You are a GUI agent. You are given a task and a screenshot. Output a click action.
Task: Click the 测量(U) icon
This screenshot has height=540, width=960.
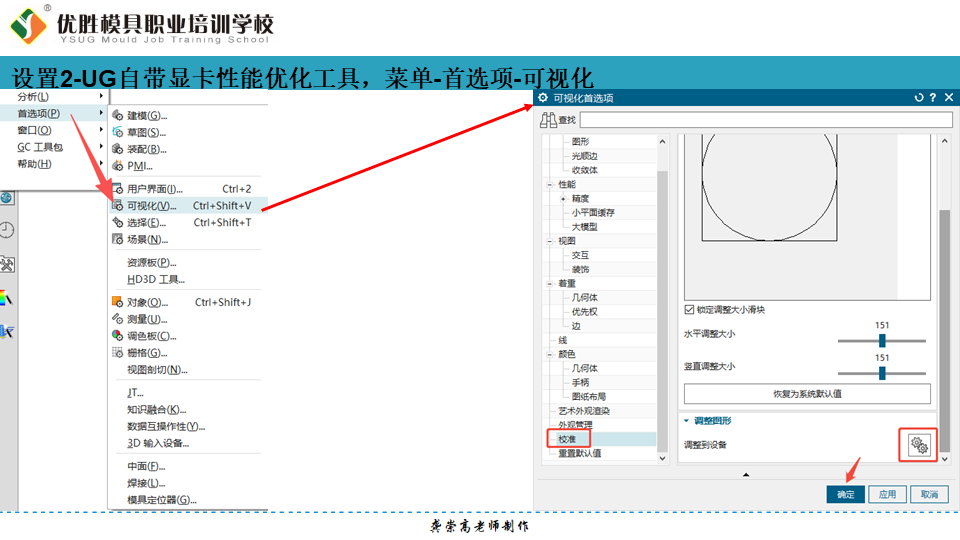click(x=118, y=319)
